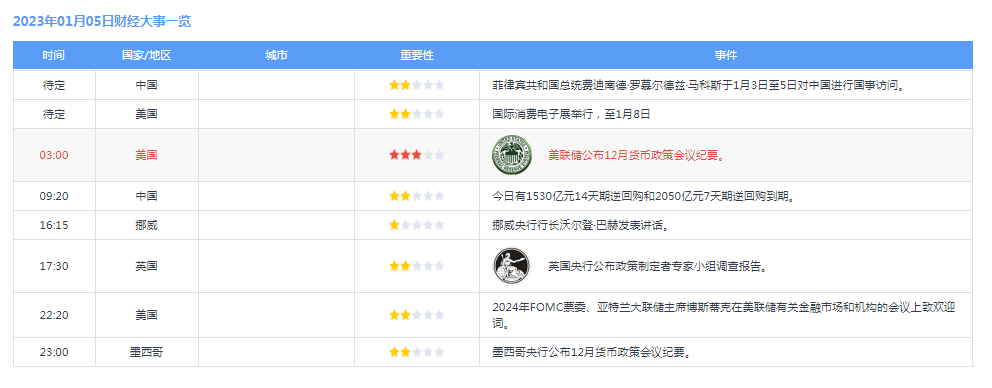992x388 pixels.
Task: Click the 挪威央行行长沃尔登·巴赫发表讲话 text
Action: pyautogui.click(x=581, y=225)
